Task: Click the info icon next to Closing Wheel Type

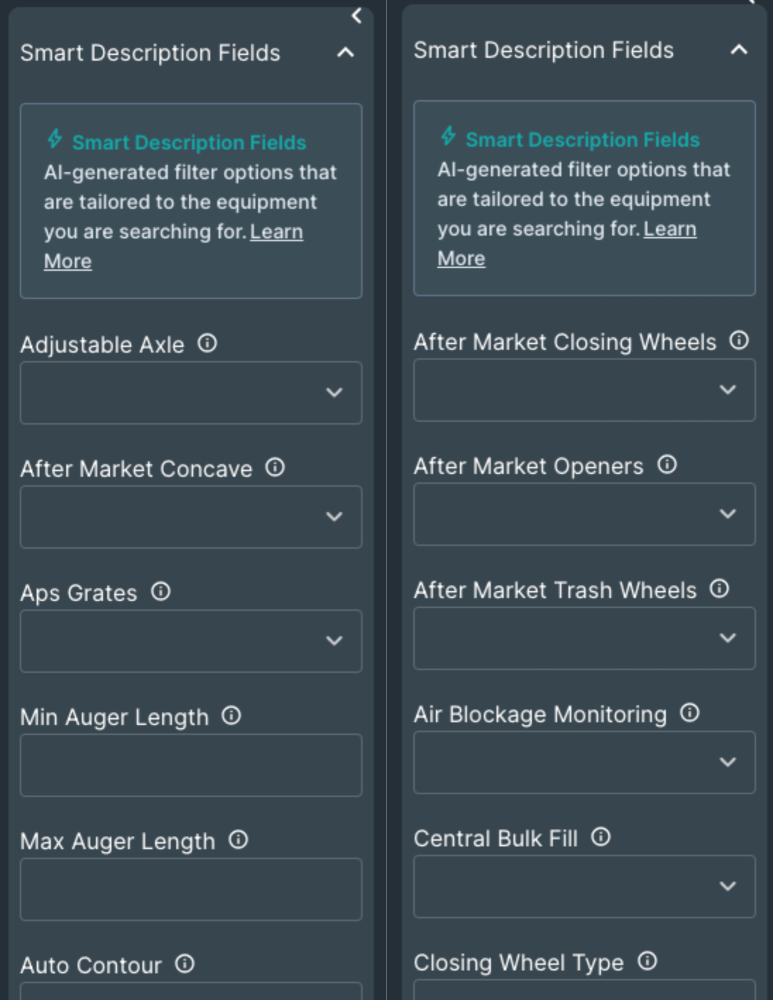Action: [x=647, y=962]
